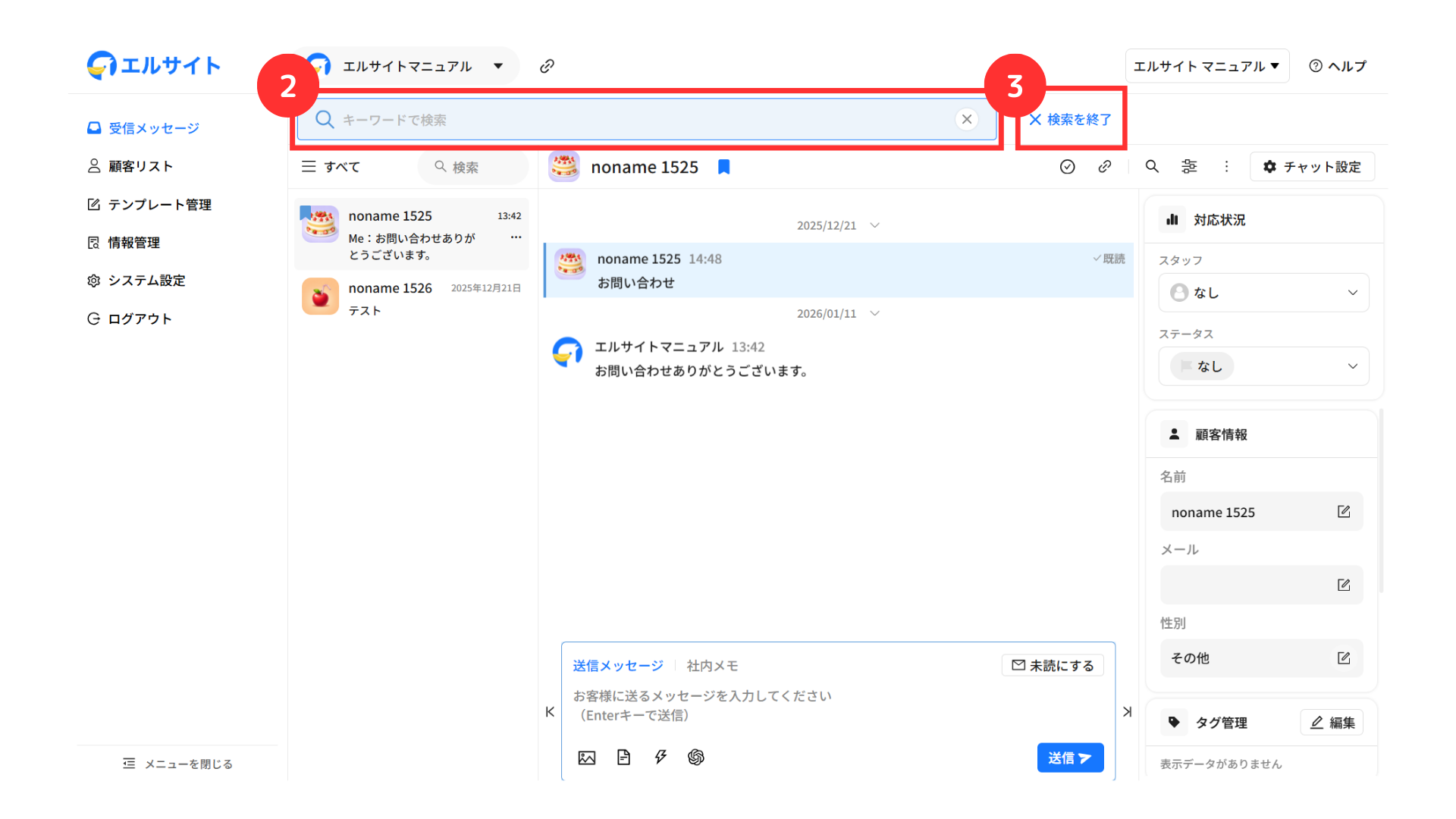1456x819 pixels.
Task: Open the three-dot more menu in chat header
Action: 1226,167
